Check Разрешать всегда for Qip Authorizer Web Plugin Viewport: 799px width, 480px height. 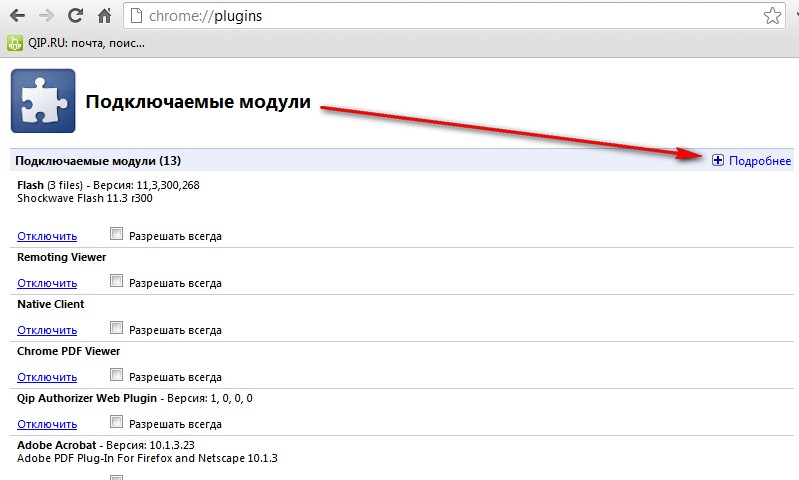117,422
